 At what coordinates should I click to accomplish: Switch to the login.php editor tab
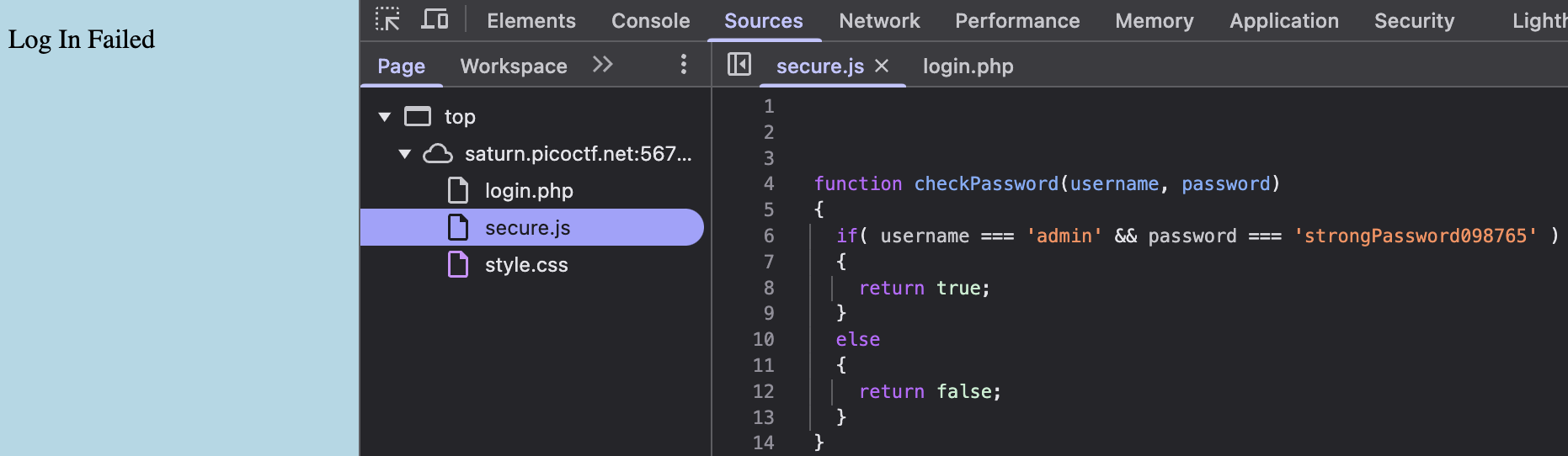[968, 66]
